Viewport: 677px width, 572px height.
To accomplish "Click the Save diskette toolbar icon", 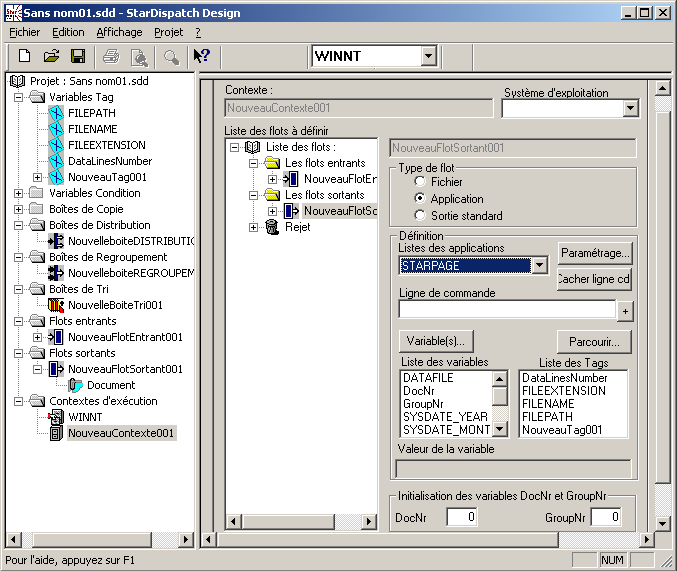I will [x=77, y=57].
